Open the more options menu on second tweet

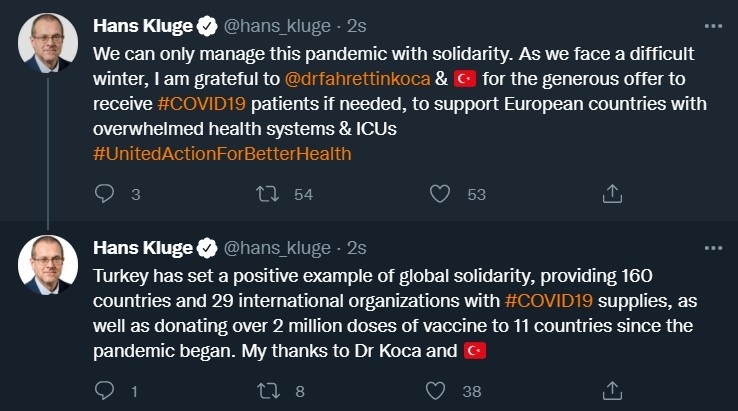click(x=712, y=247)
